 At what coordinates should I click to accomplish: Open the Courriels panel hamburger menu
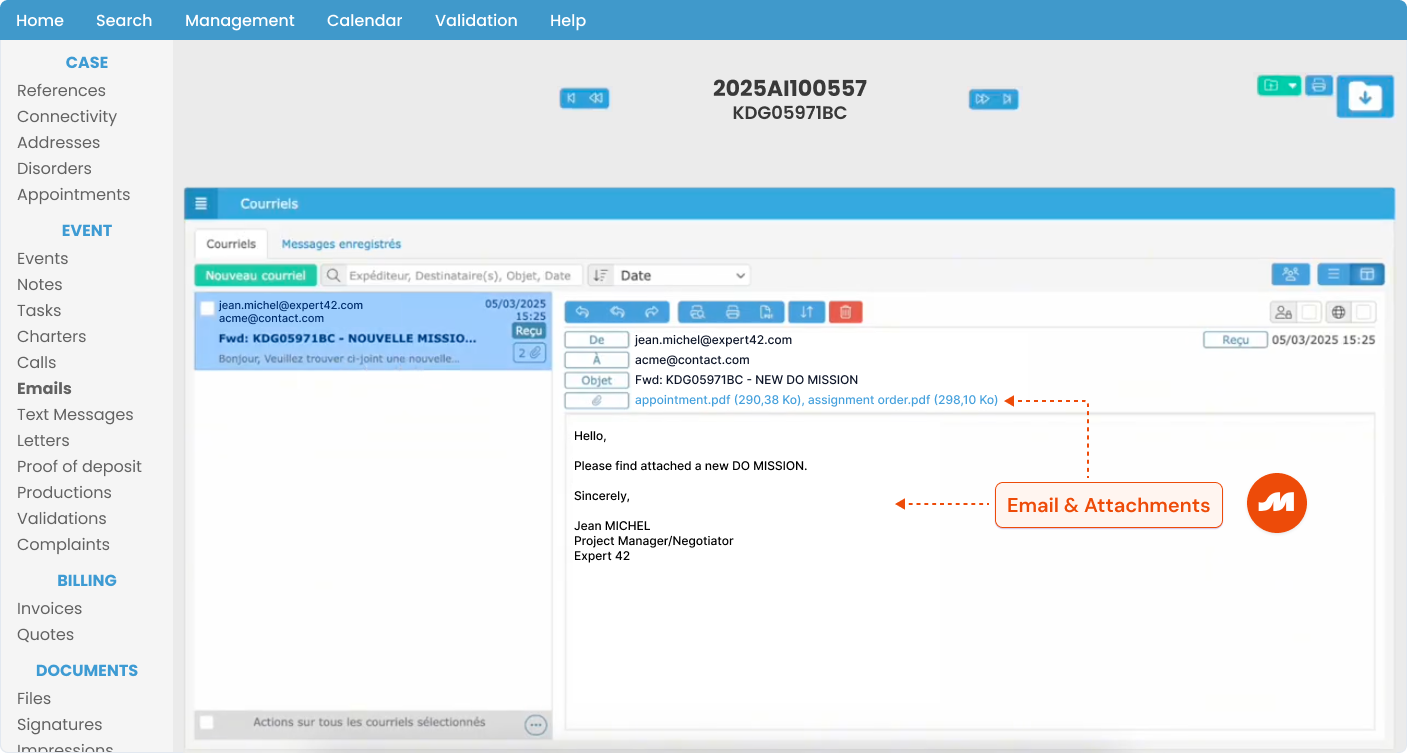click(201, 203)
